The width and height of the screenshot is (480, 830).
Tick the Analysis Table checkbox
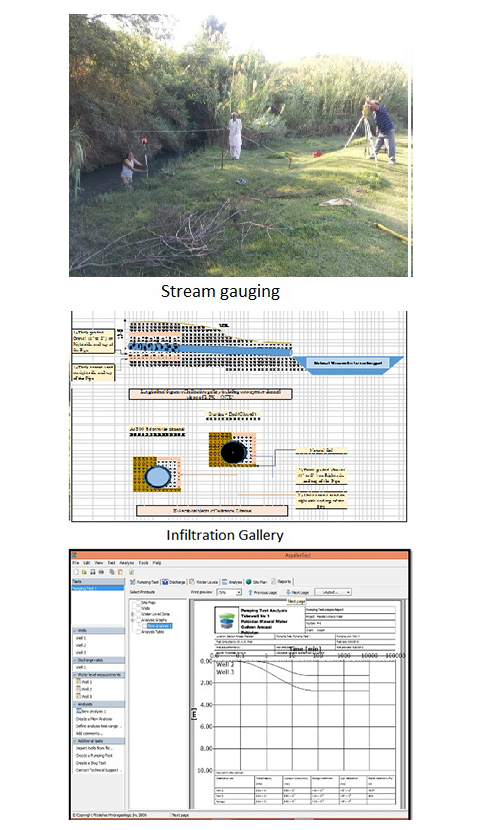pyautogui.click(x=138, y=632)
